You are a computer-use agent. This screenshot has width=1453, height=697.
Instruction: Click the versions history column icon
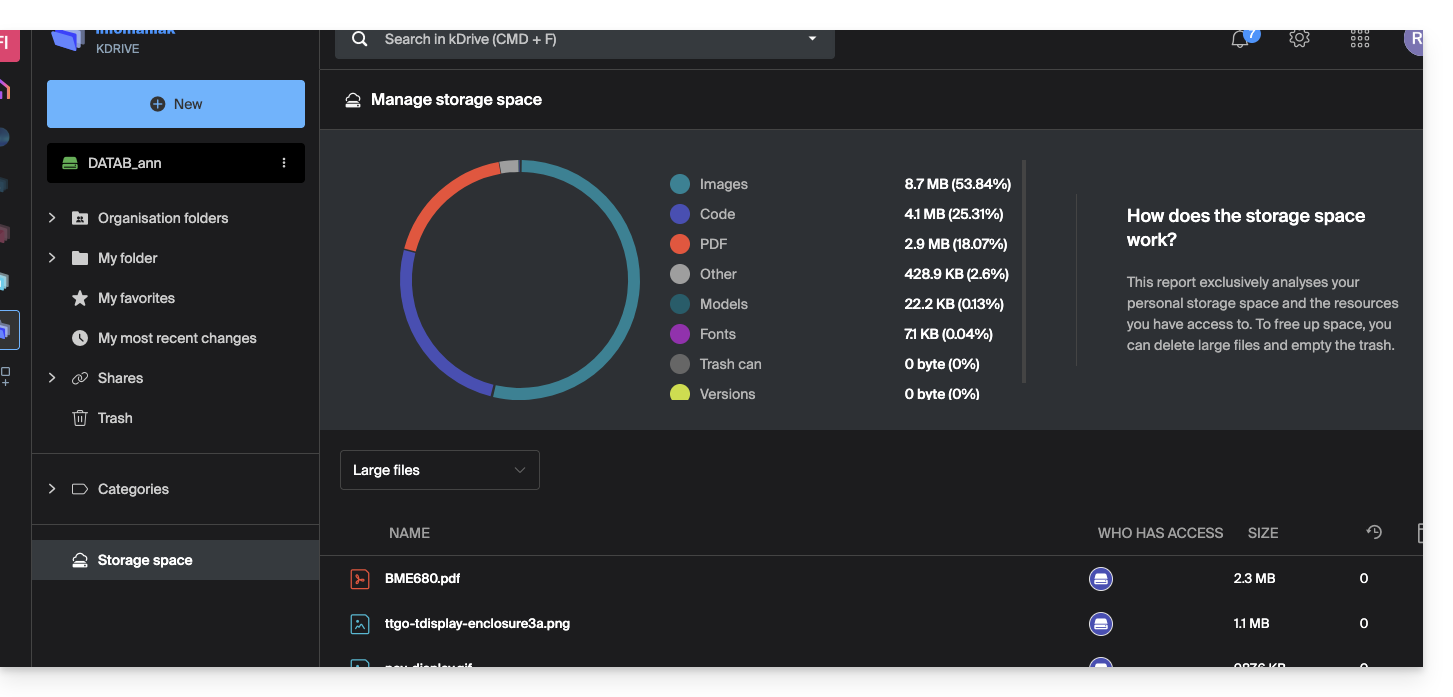1374,533
